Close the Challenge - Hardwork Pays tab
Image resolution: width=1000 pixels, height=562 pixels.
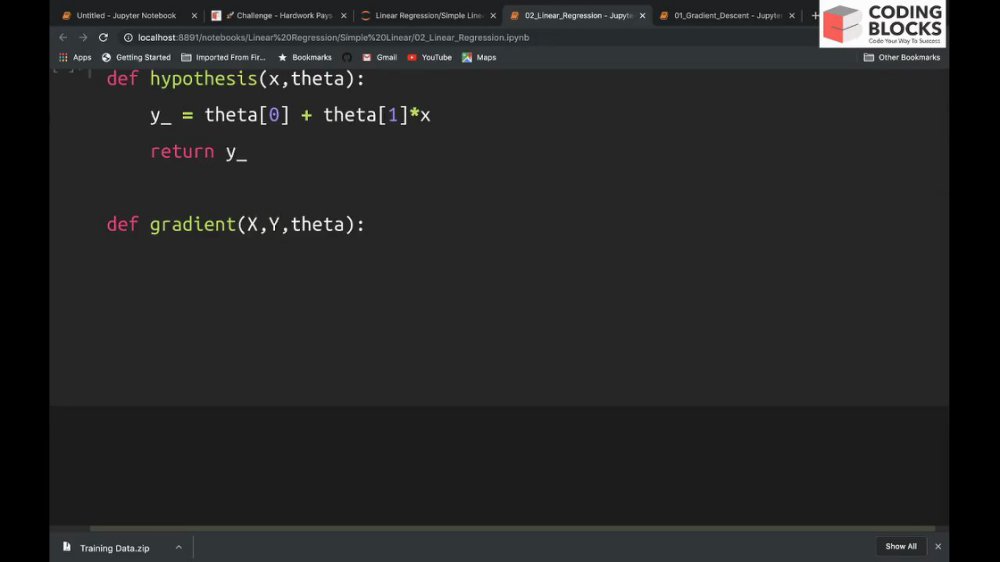tap(344, 15)
